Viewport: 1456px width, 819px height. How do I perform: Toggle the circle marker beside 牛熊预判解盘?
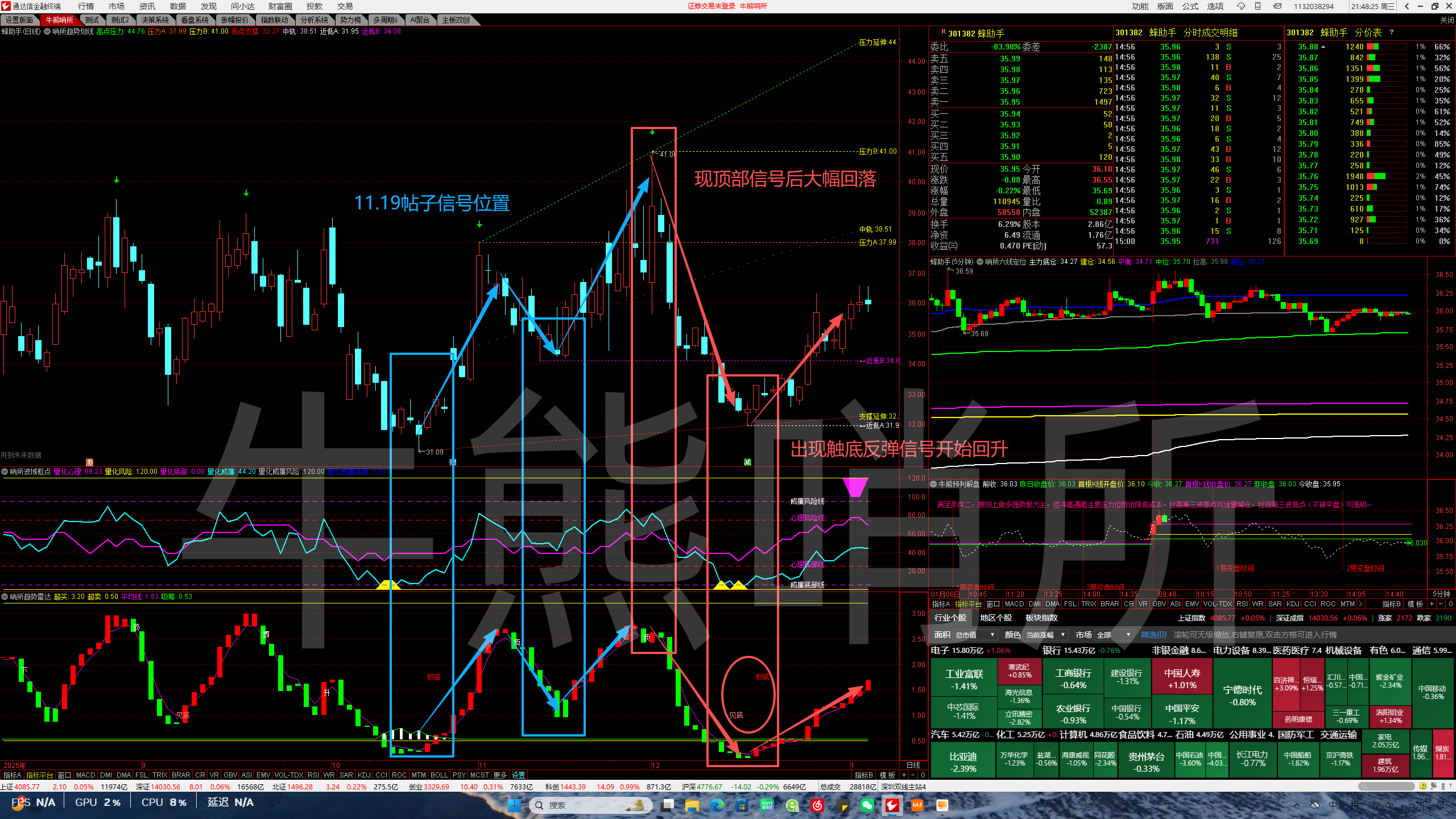933,484
